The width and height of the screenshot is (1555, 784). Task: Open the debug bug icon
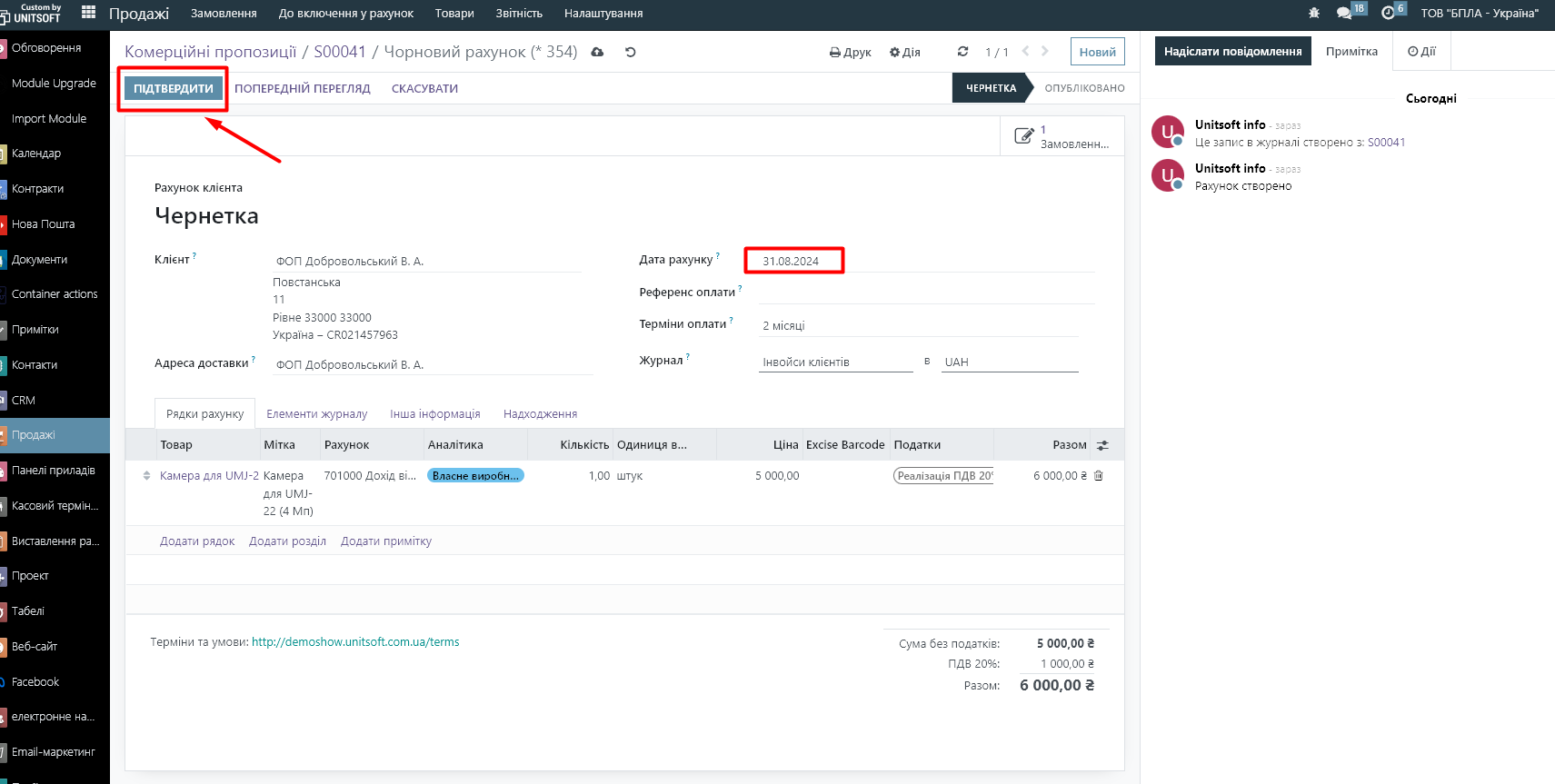1314,13
